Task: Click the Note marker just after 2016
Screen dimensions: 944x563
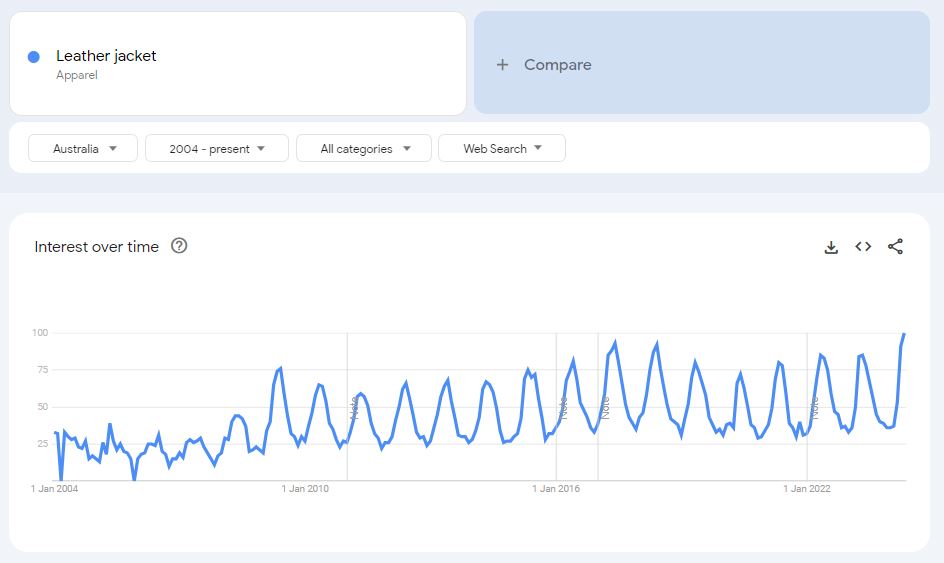Action: pos(605,408)
